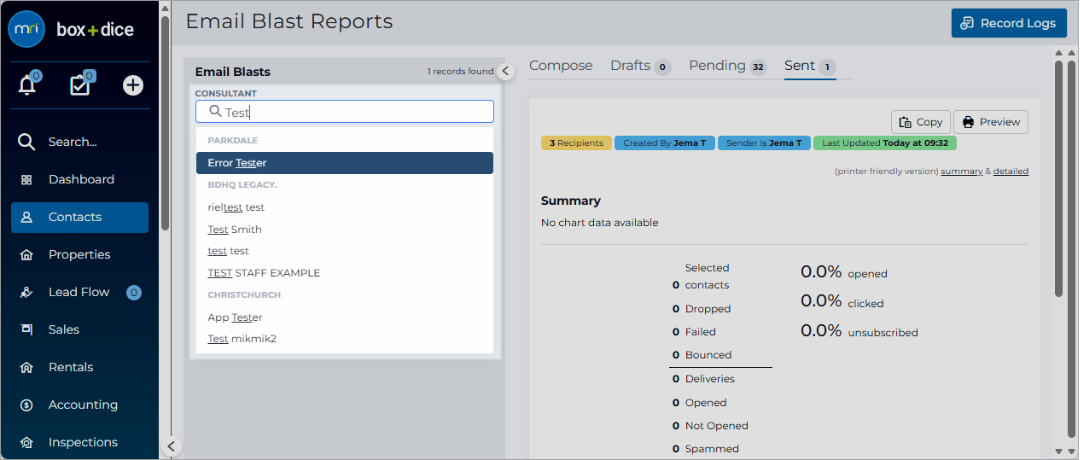Click the Copy button
Image resolution: width=1080 pixels, height=460 pixels.
tap(921, 122)
